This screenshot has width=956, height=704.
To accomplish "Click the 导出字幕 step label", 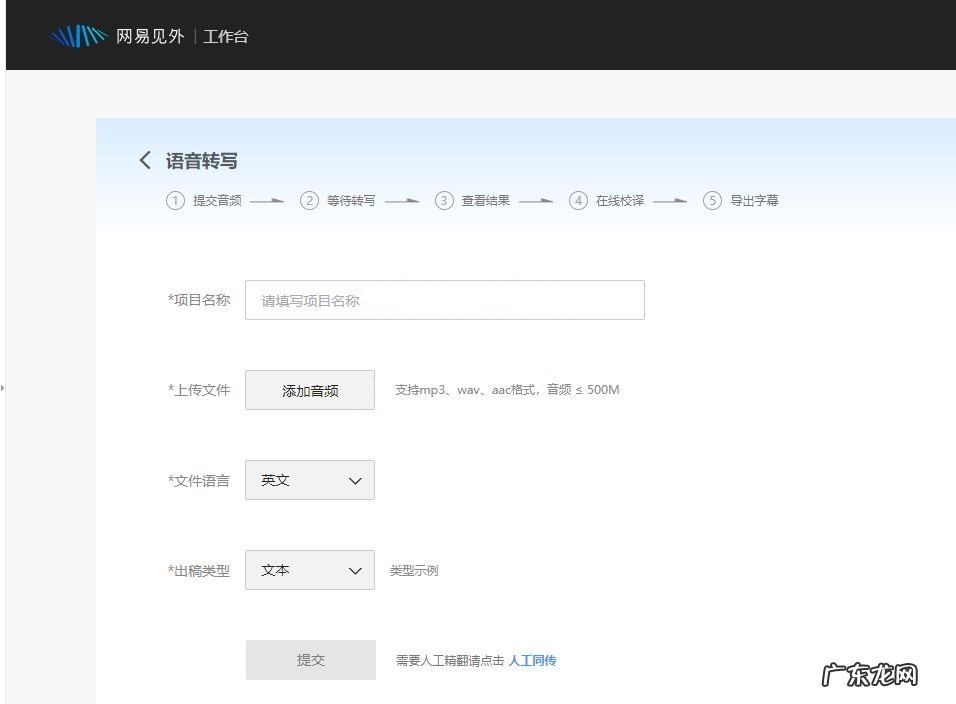I will click(x=754, y=200).
